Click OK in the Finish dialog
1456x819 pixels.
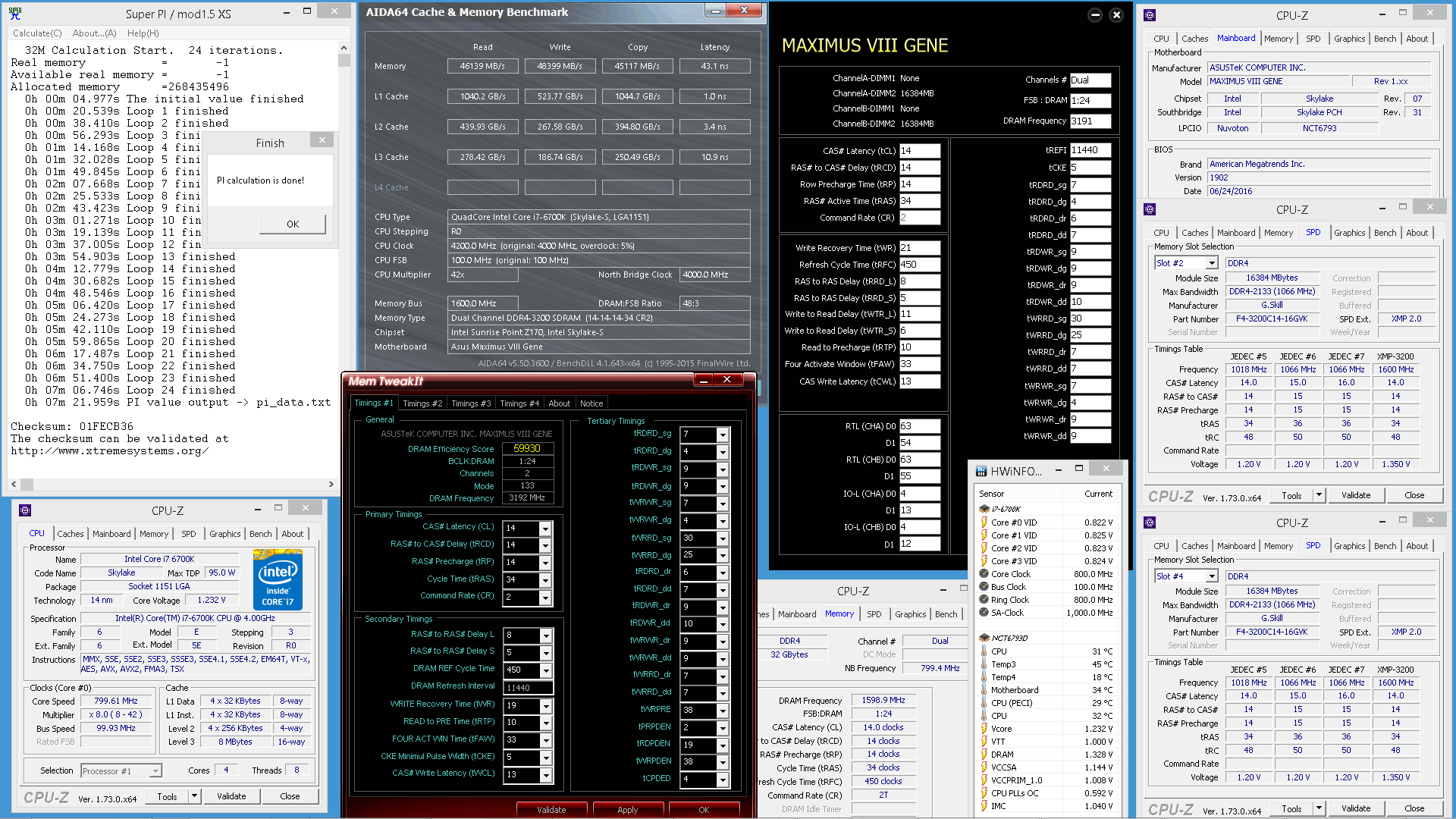tap(293, 224)
